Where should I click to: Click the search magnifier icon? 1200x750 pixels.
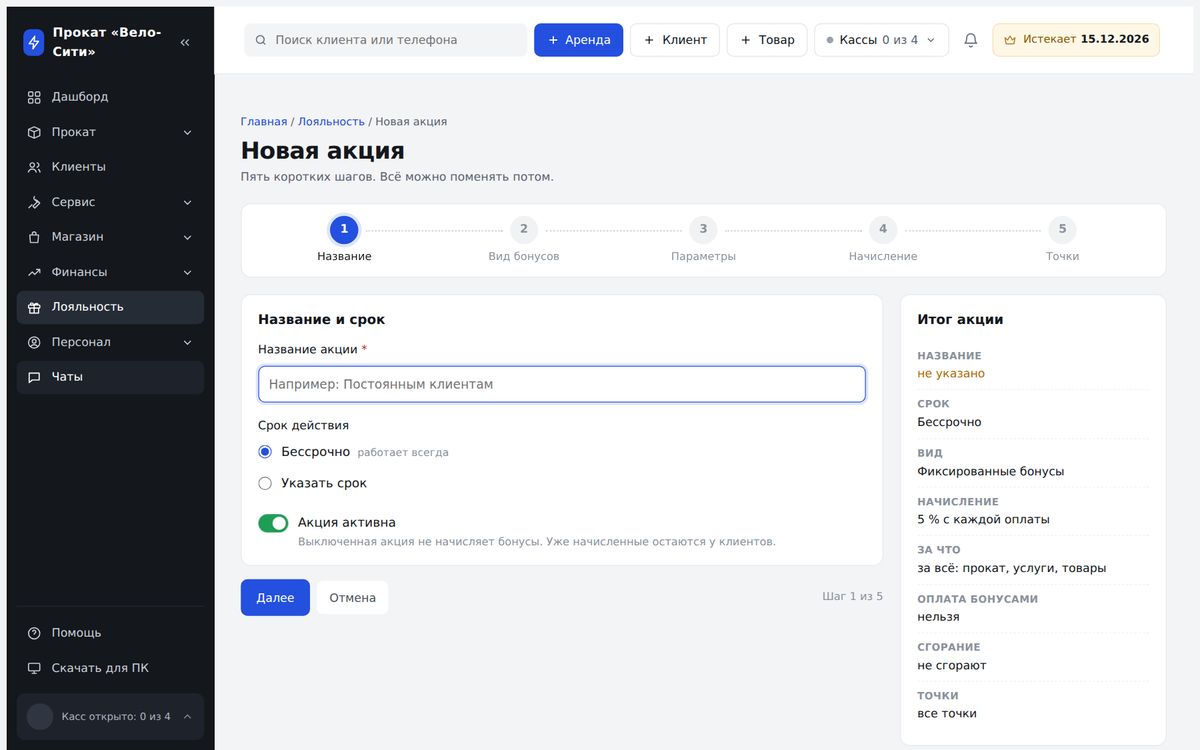(261, 40)
